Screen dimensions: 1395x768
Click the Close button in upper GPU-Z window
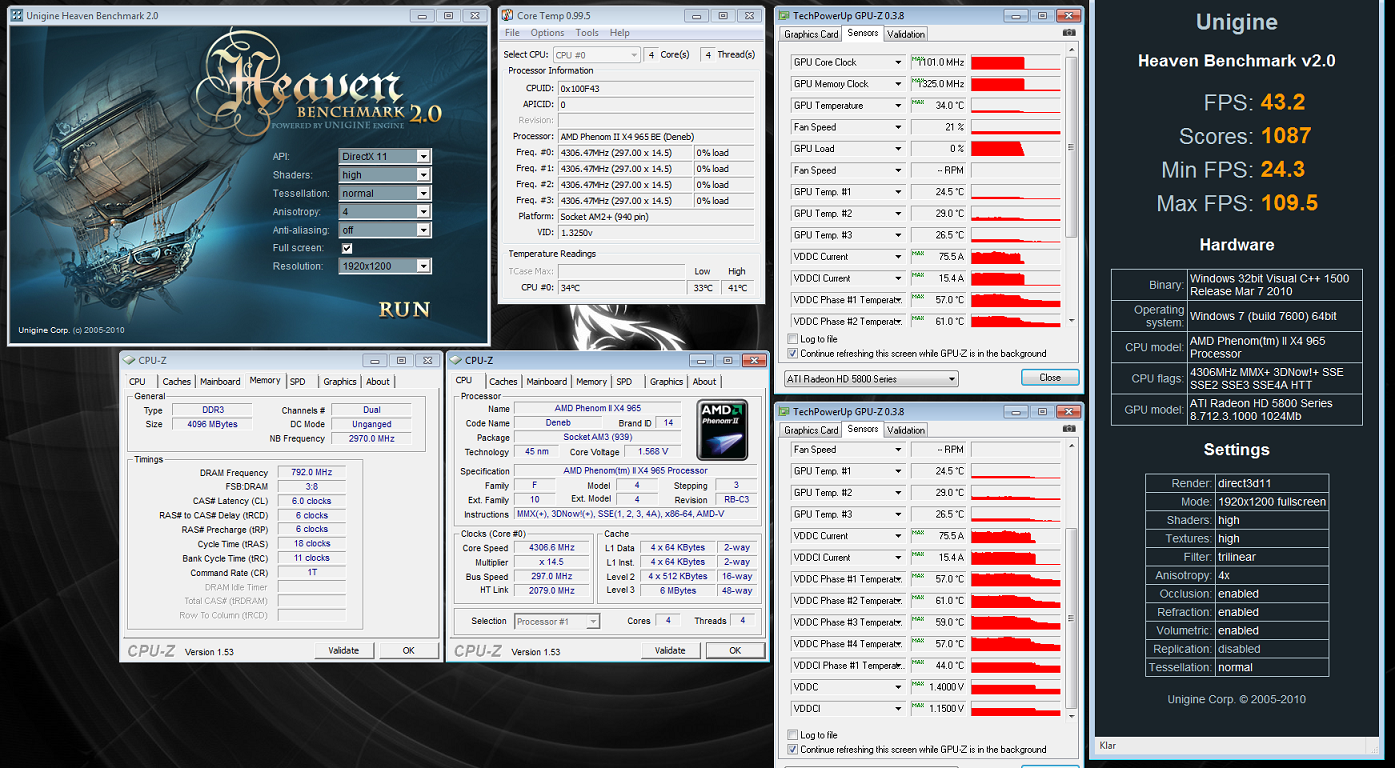click(x=1050, y=378)
